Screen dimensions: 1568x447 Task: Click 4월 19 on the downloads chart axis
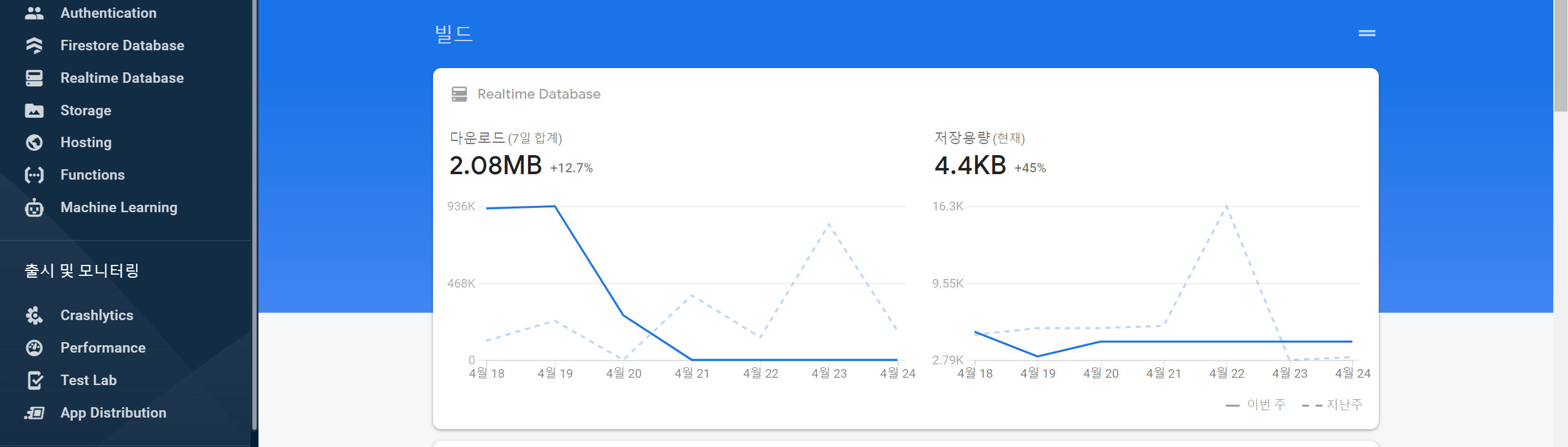pos(555,373)
